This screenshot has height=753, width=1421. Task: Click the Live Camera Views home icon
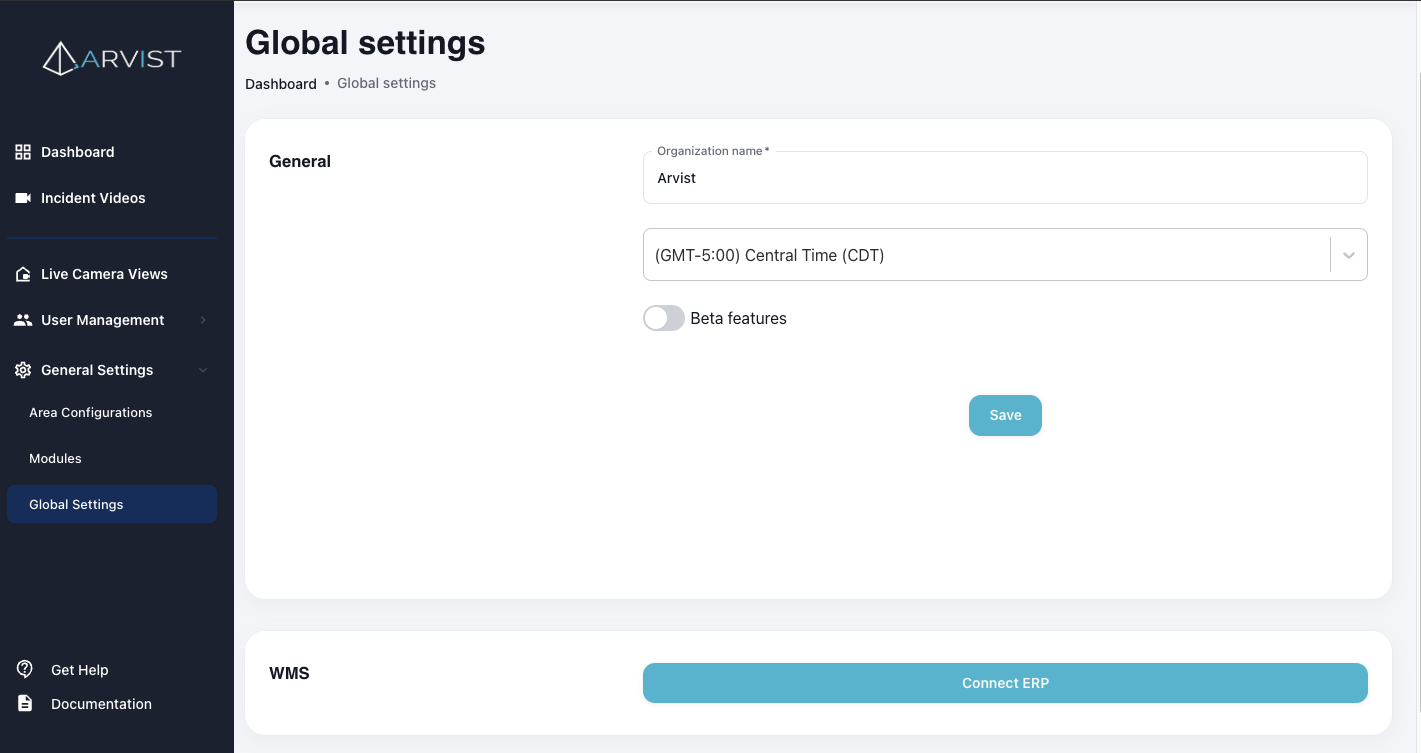click(22, 273)
